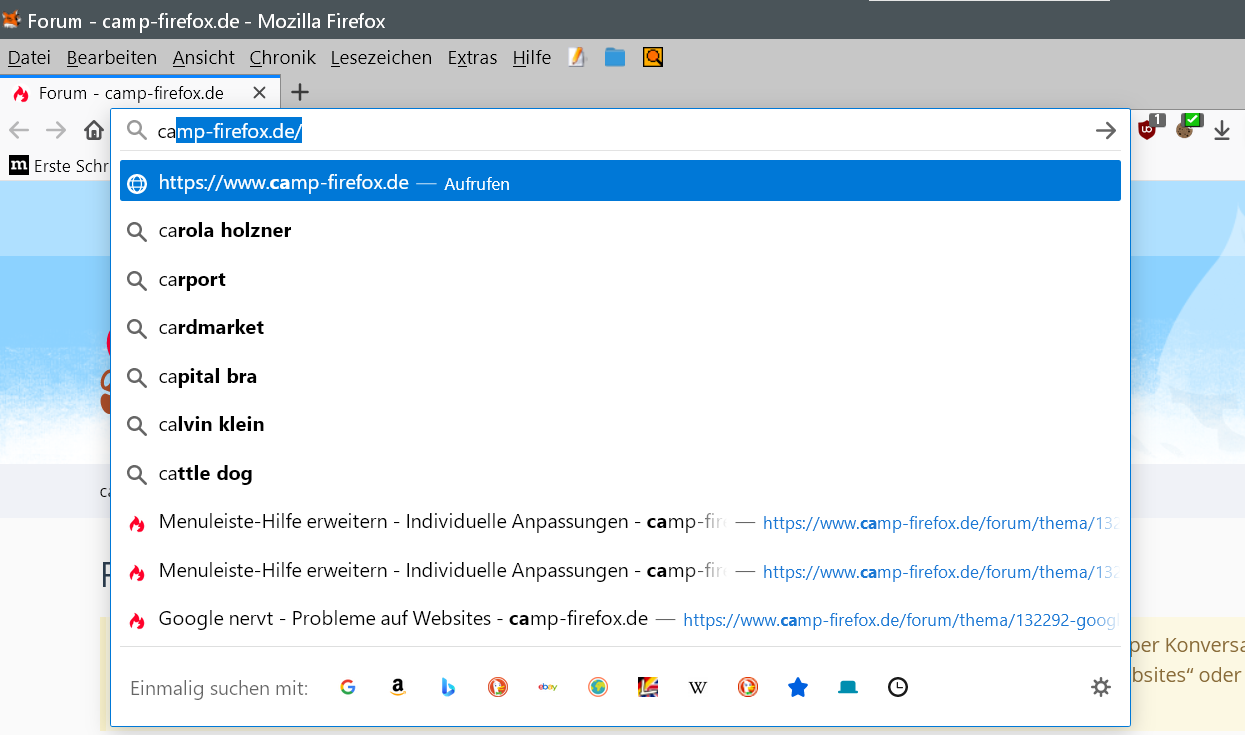Click into the address bar text field
Viewport: 1245px width, 735px height.
[x=600, y=131]
